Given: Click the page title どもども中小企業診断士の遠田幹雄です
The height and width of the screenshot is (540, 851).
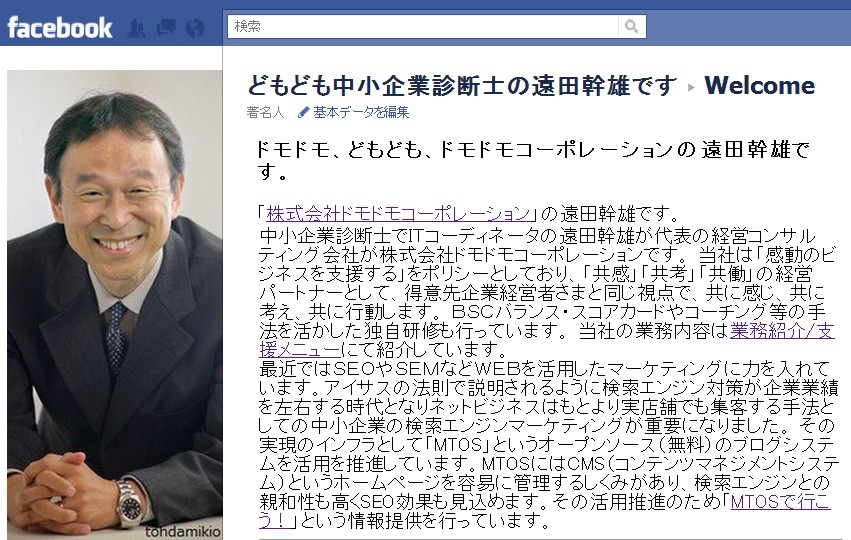Looking at the screenshot, I should coord(462,86).
